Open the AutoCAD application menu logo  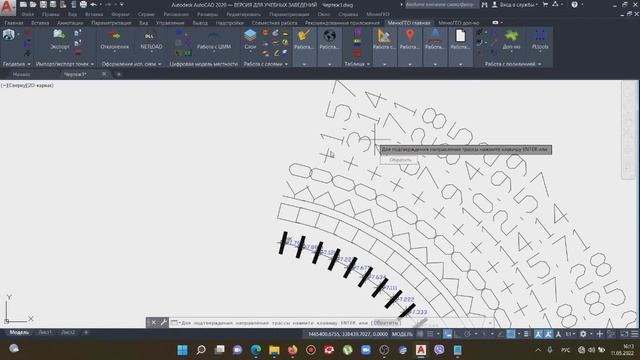click(7, 7)
